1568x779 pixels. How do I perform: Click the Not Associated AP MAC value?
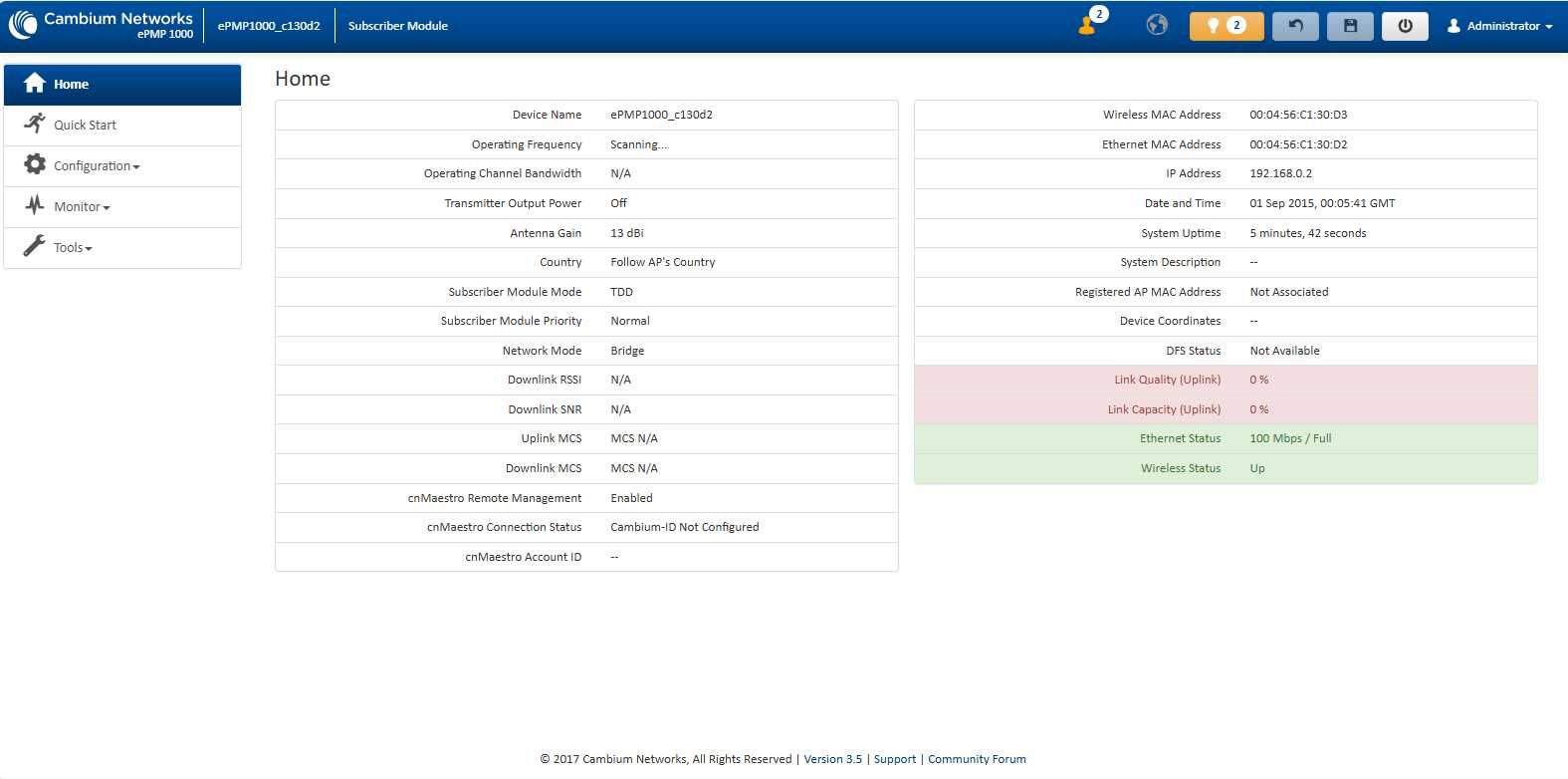click(x=1289, y=292)
